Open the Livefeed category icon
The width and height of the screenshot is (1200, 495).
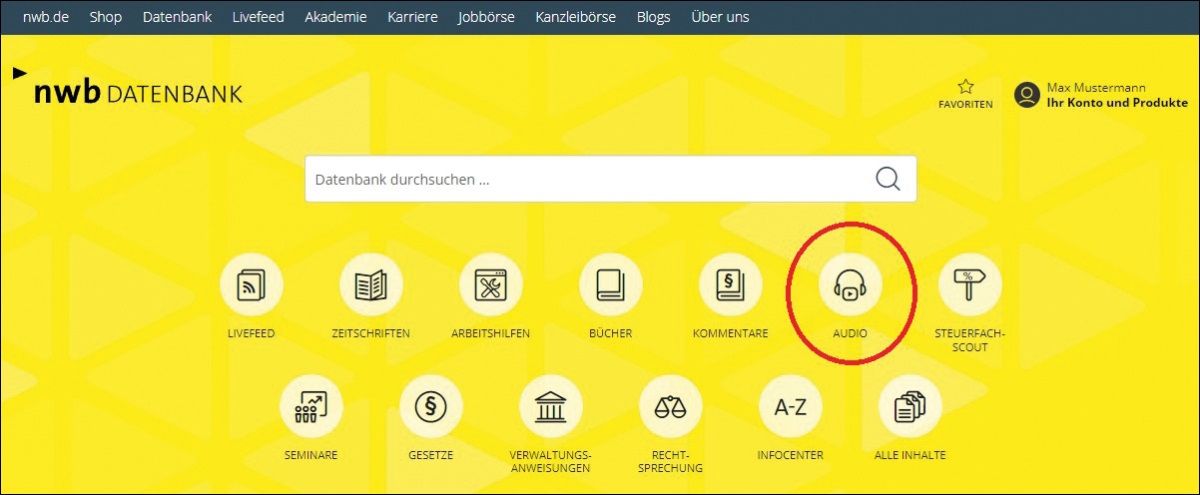[x=251, y=285]
